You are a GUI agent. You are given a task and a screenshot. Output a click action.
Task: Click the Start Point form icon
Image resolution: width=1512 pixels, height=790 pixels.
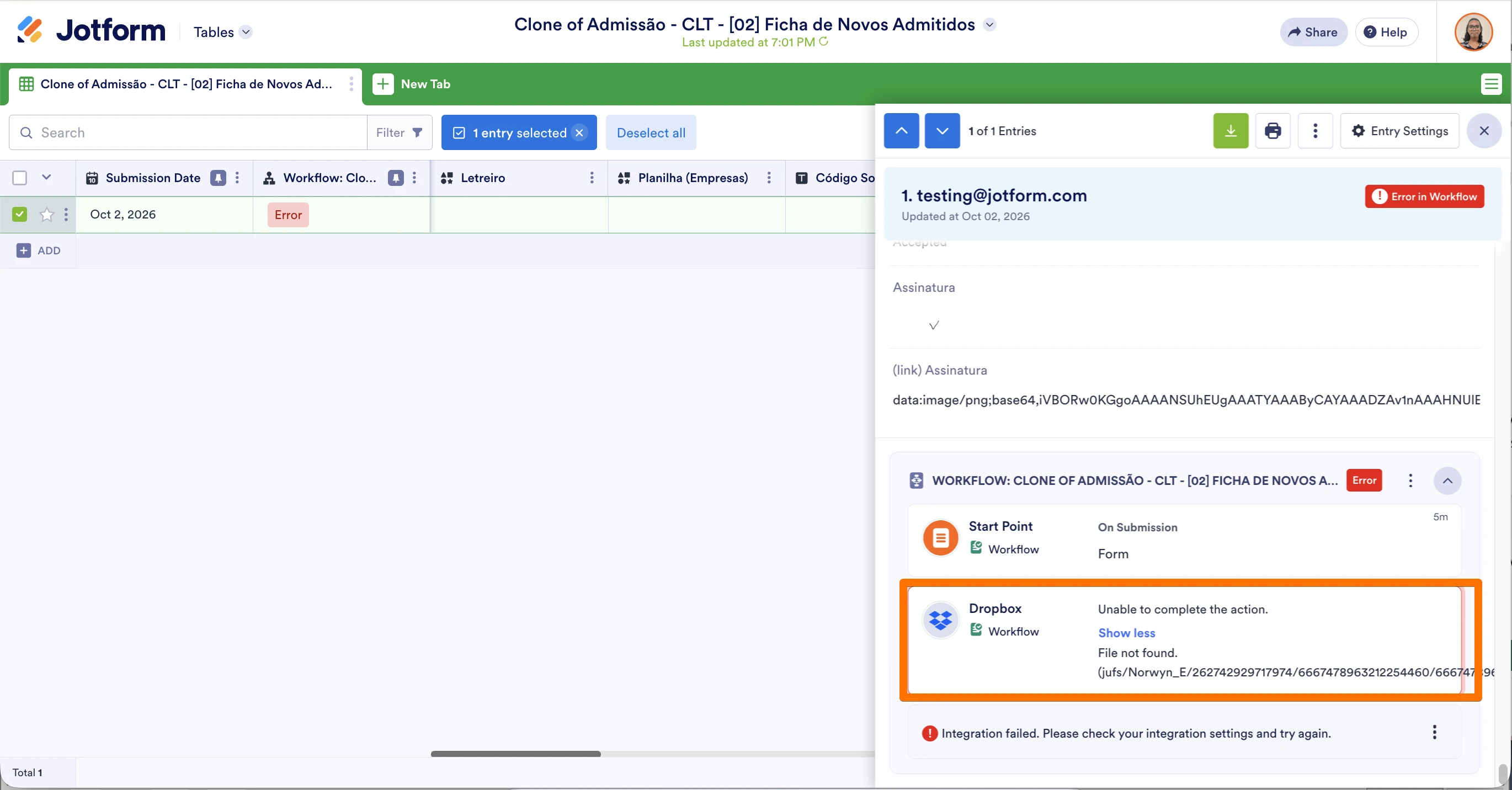[x=940, y=538]
